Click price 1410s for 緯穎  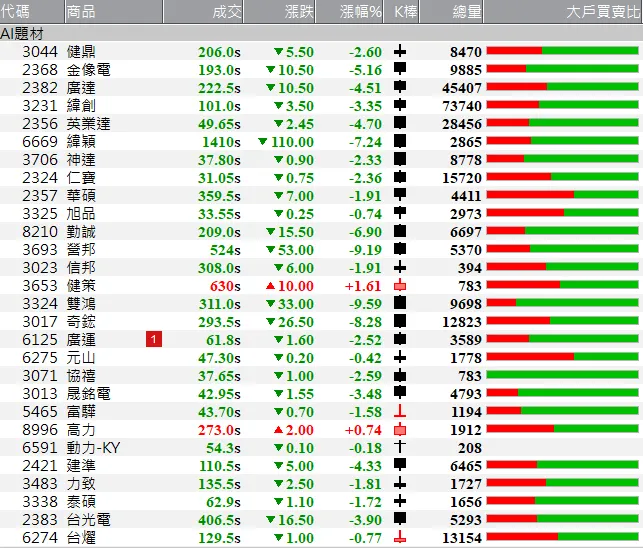click(x=221, y=142)
